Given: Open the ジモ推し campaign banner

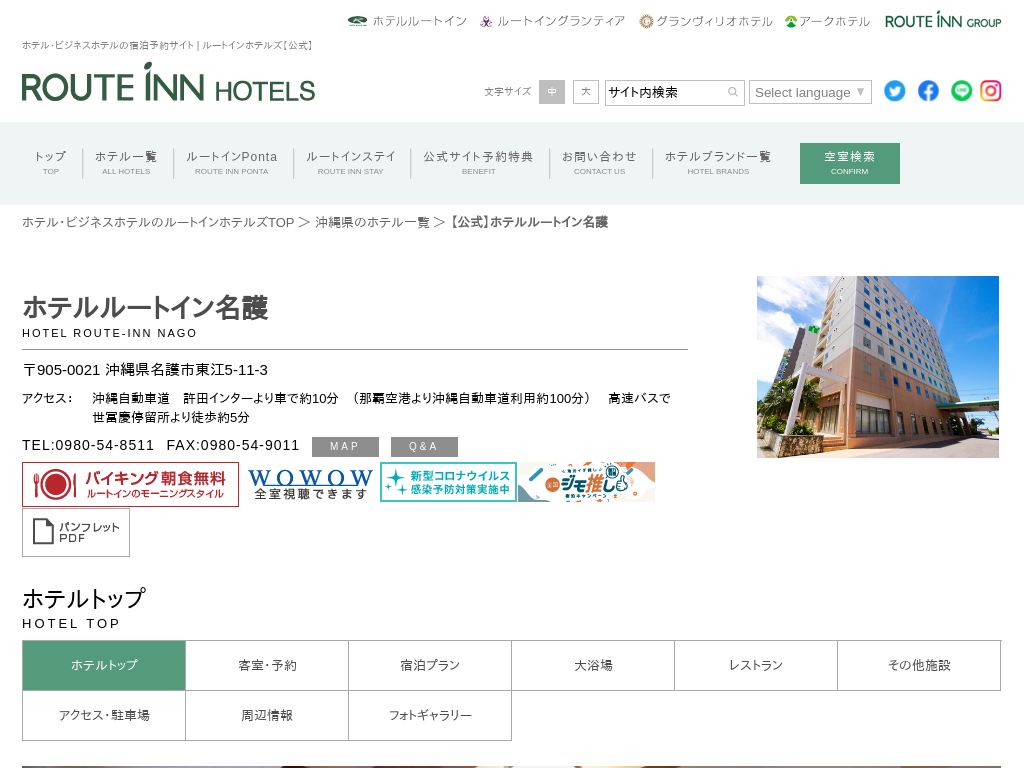Looking at the screenshot, I should tap(586, 482).
